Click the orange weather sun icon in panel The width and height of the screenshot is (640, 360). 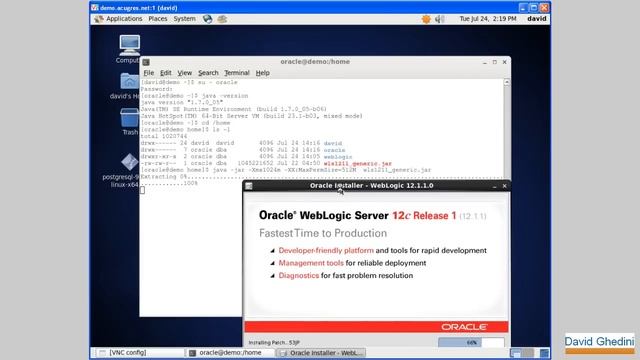(426, 19)
